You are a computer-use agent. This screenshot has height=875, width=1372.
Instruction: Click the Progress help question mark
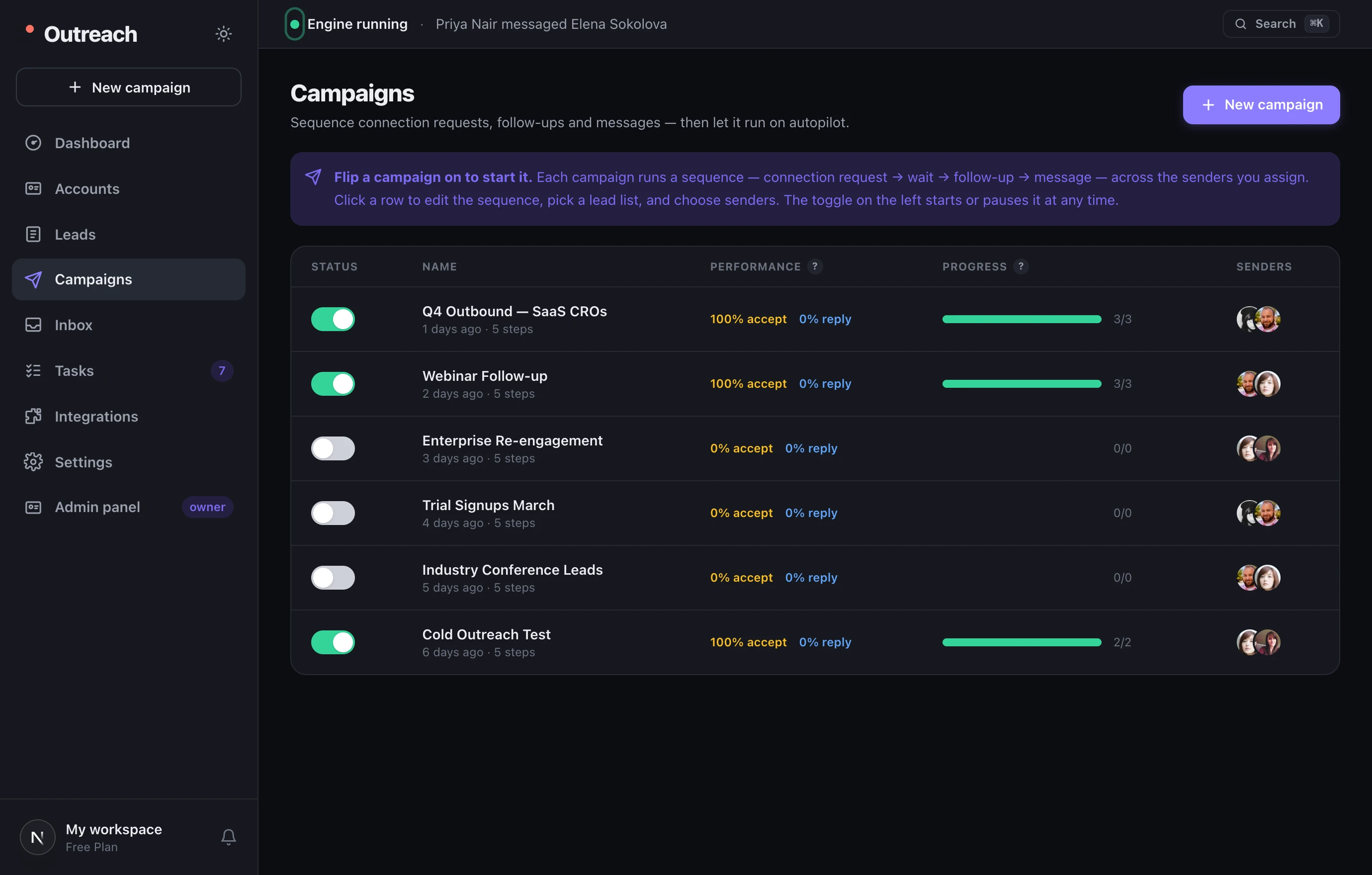[1021, 266]
